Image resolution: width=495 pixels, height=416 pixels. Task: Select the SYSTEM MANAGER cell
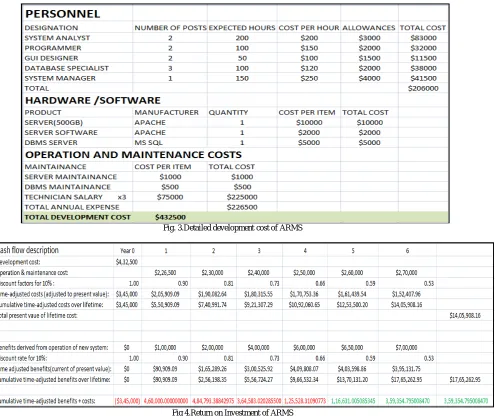(60, 78)
